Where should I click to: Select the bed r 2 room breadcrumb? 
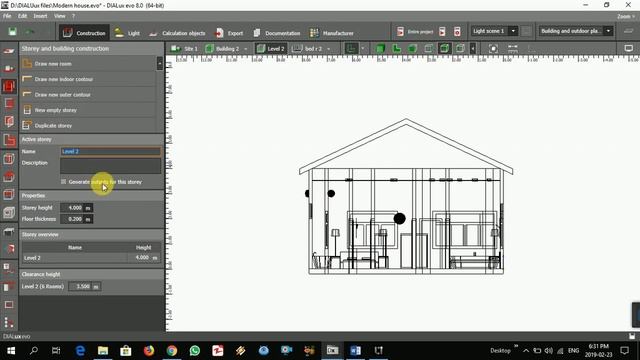(307, 49)
